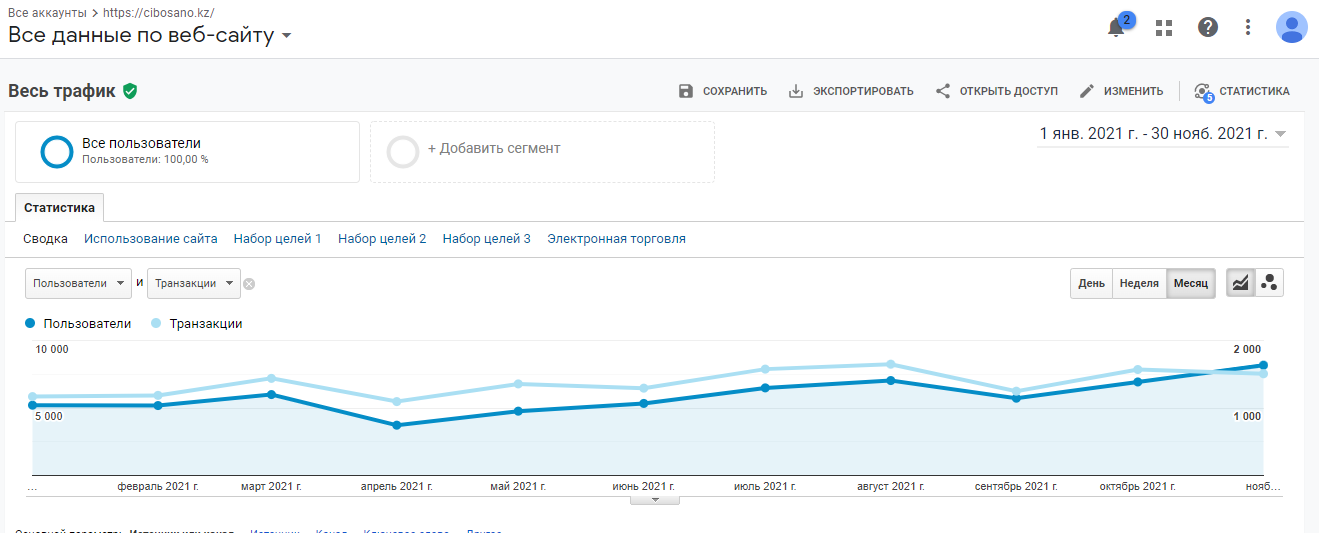Viewport: 1319px width, 533px height.
Task: Open the three-dot more options menu
Action: click(x=1248, y=28)
